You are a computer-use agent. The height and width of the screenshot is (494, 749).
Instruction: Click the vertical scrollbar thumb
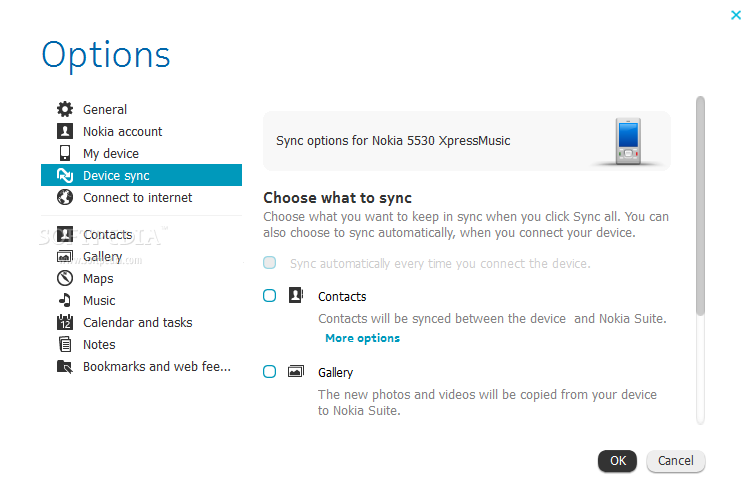(700, 205)
